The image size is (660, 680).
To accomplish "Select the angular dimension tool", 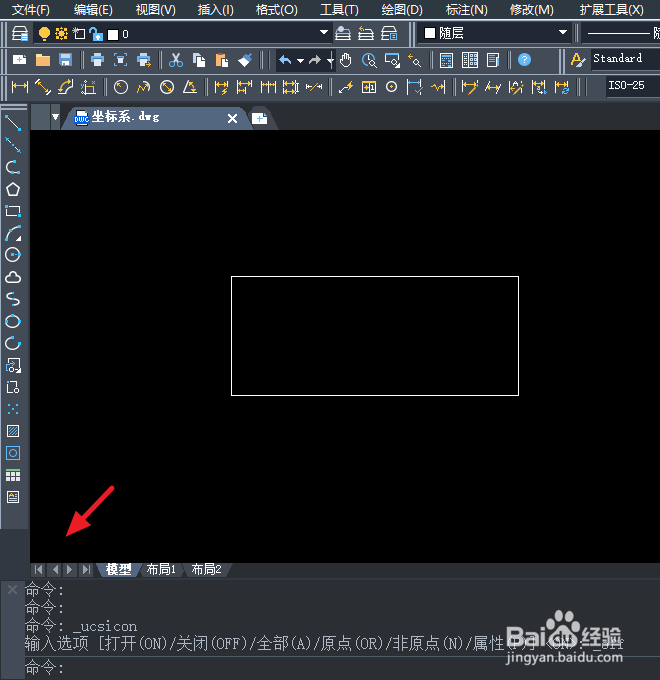I will 190,87.
